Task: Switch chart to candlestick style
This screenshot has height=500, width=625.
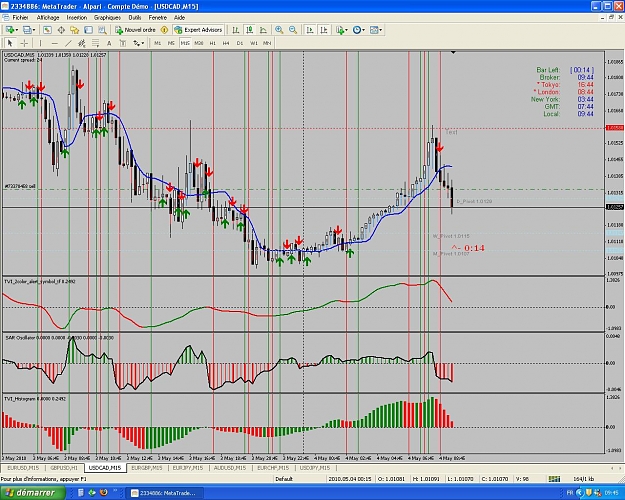Action: (250, 30)
